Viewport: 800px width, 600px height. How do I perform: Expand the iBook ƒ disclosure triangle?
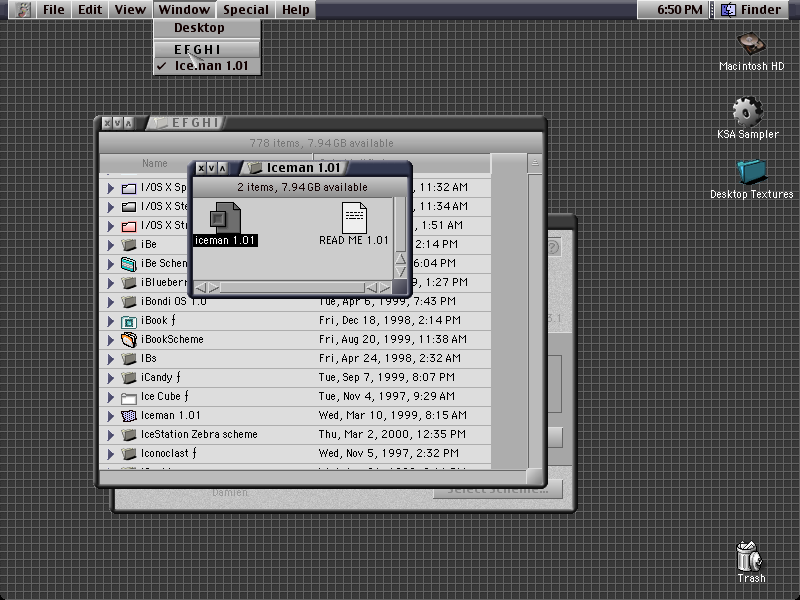[110, 321]
